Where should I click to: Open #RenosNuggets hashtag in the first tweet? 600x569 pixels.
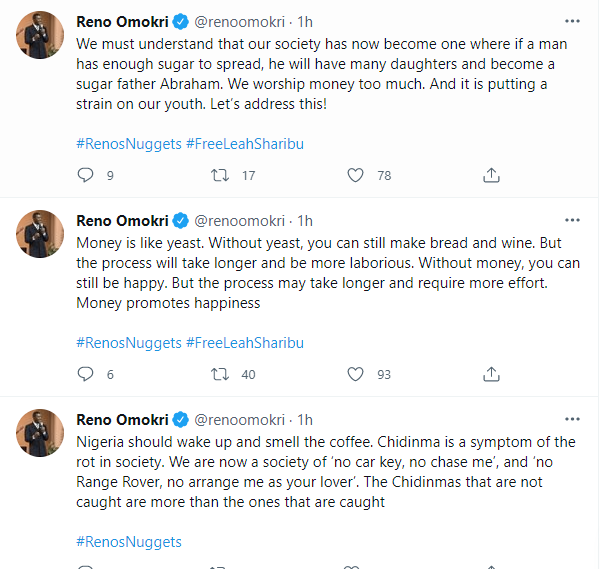coord(129,143)
